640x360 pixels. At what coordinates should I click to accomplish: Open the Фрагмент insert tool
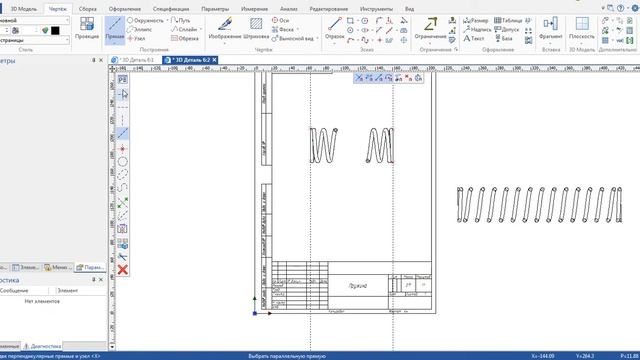pos(551,28)
